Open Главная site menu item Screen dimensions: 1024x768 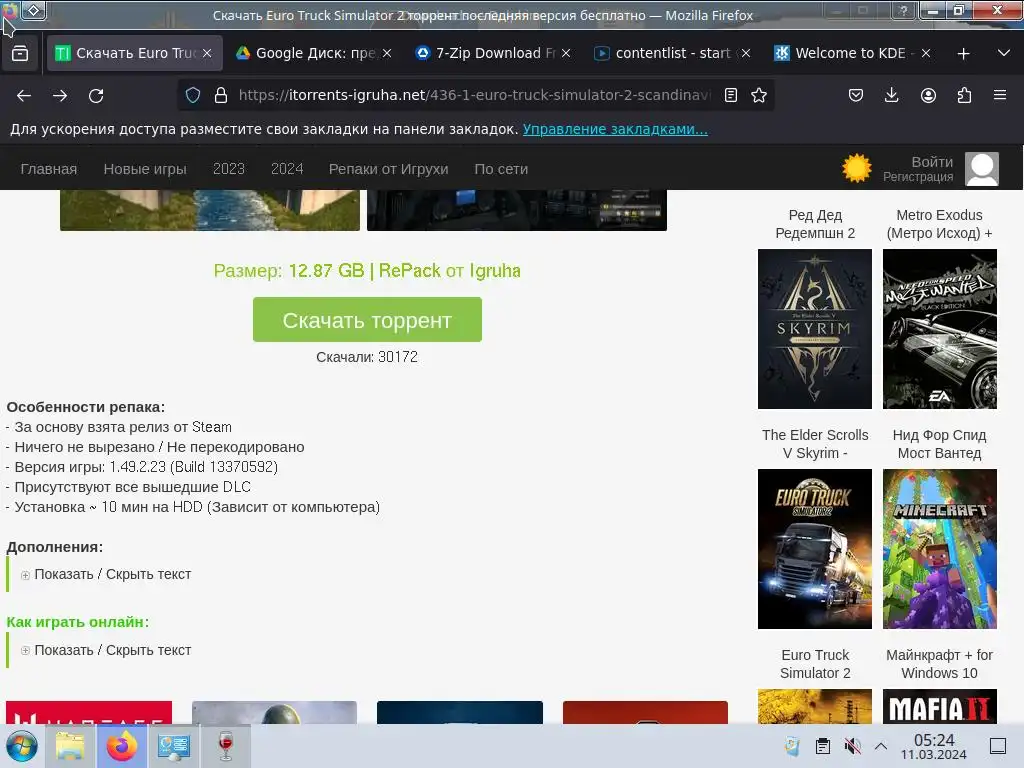[x=49, y=169]
